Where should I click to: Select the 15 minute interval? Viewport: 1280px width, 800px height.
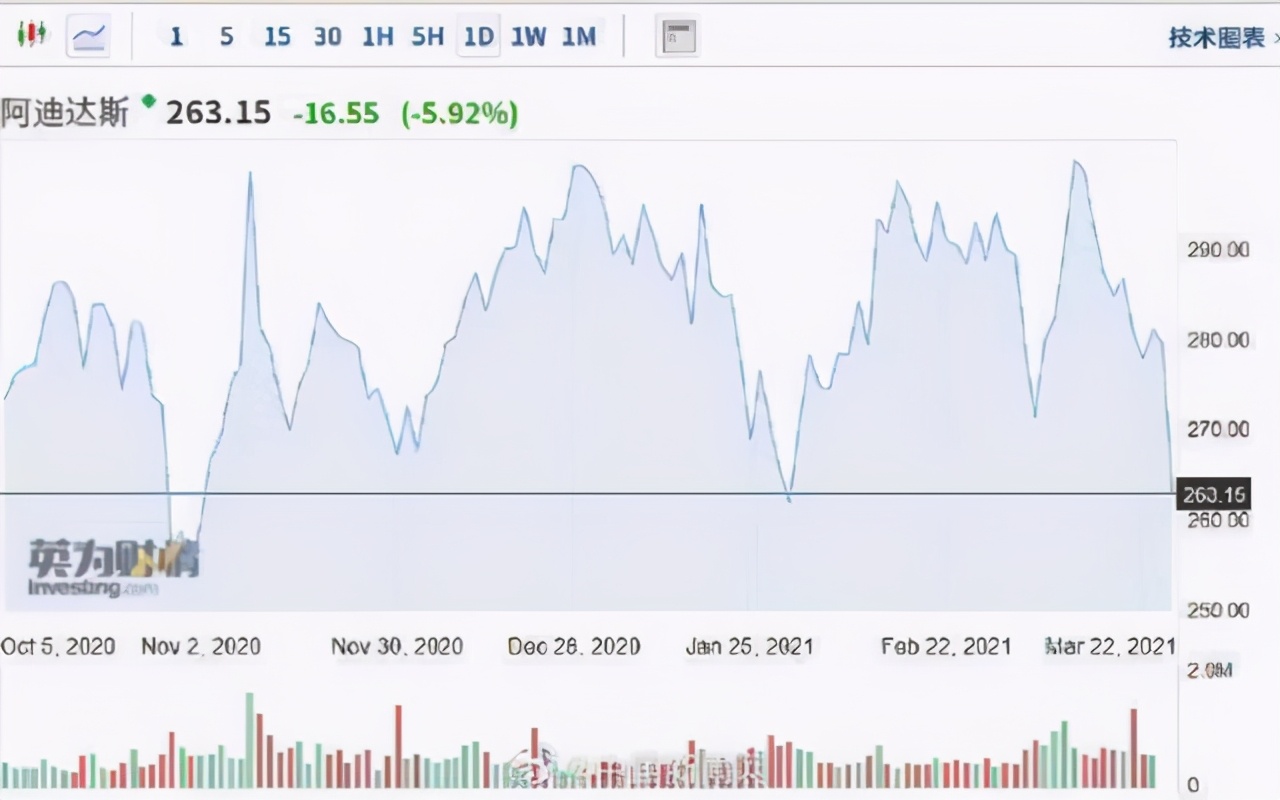point(277,37)
